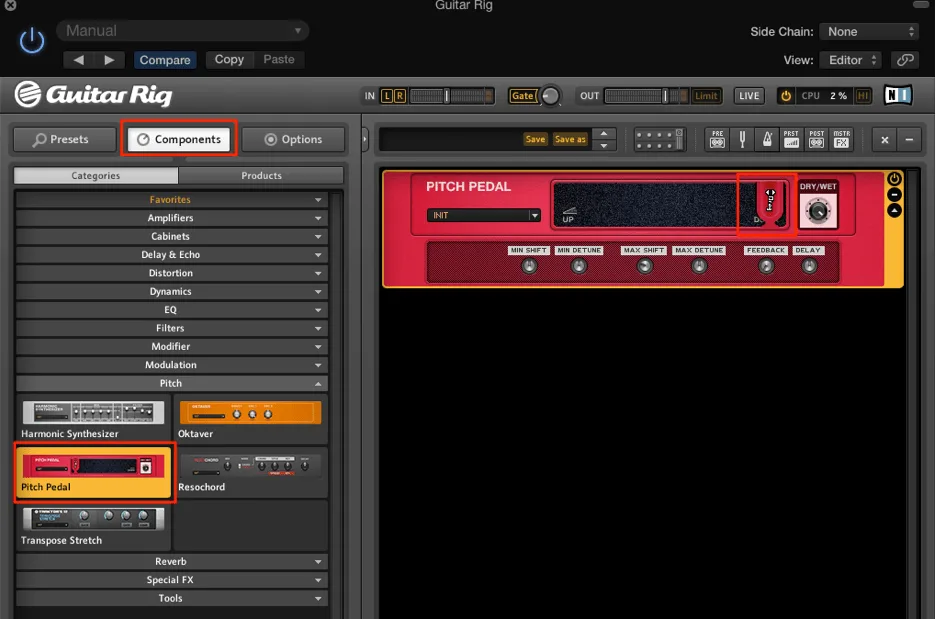Show the tuner fork icon
The image size is (936, 619).
click(743, 139)
